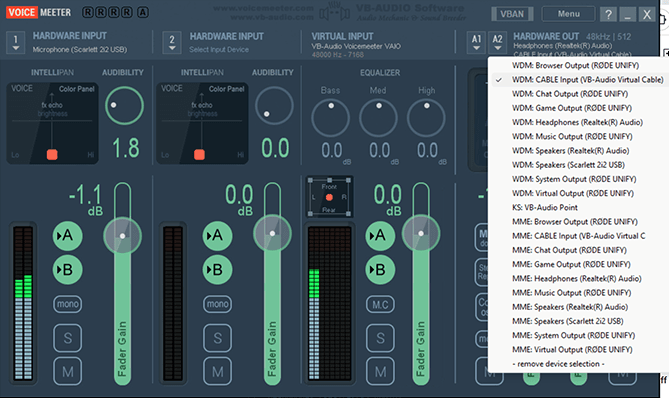
Task: Click the Front/Rear surround panner red dot
Action: [329, 197]
